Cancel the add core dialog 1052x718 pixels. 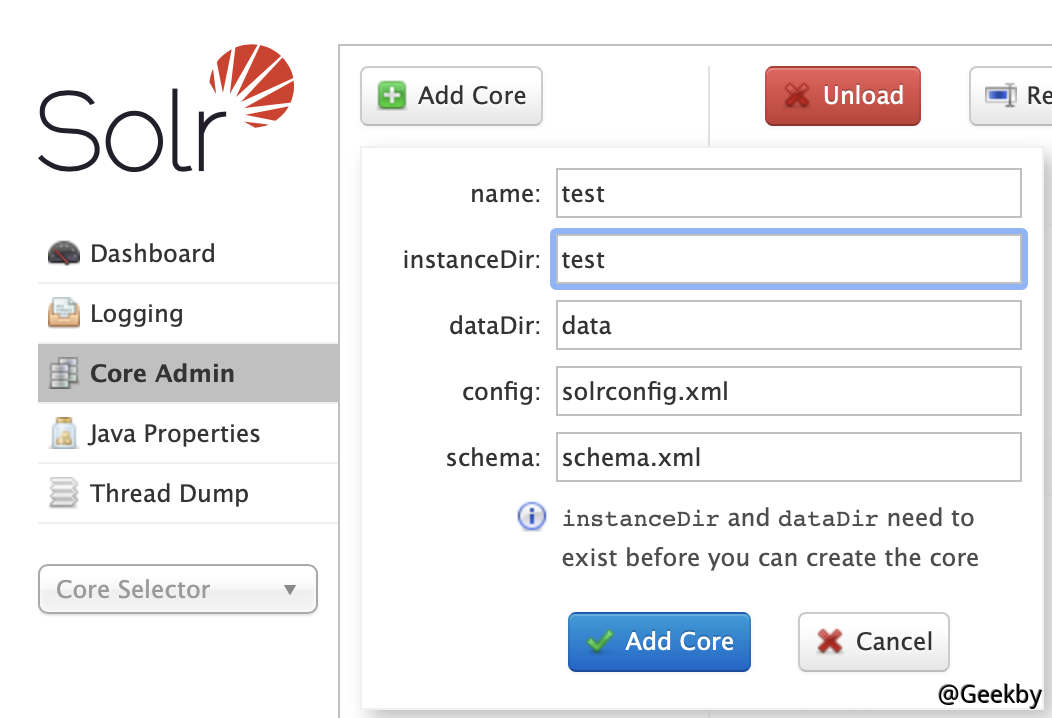pyautogui.click(x=873, y=641)
